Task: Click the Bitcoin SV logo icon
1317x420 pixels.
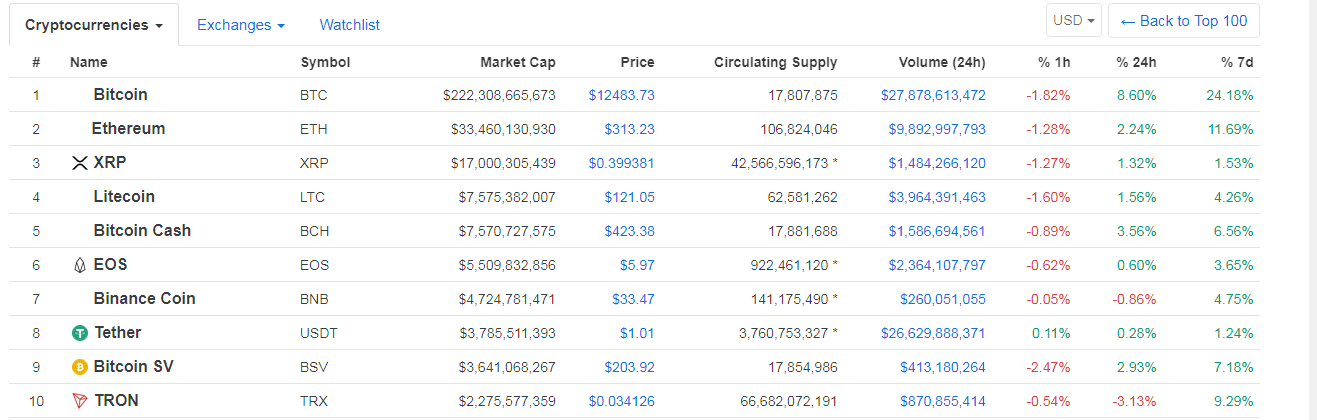Action: tap(80, 367)
